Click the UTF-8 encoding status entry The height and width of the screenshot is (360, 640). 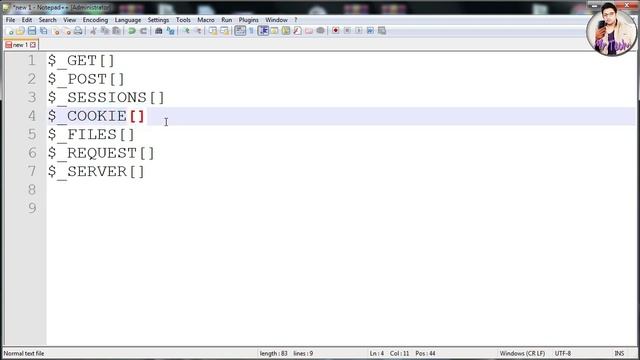click(562, 353)
